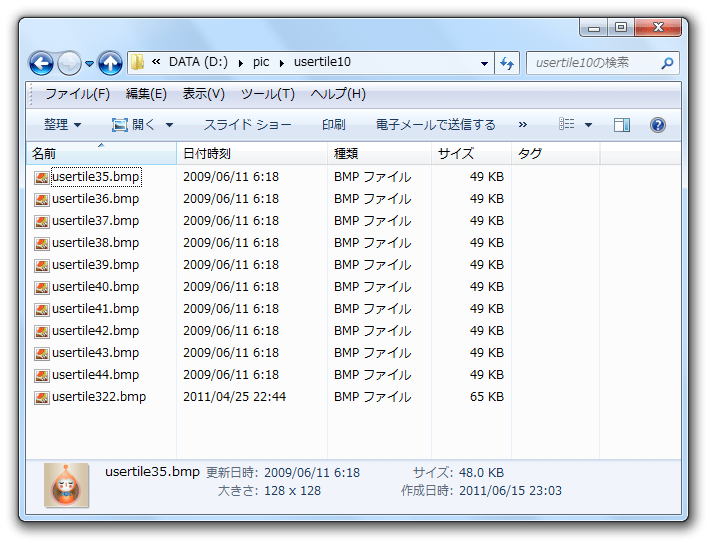Select file usertile37.bmp

(96, 221)
